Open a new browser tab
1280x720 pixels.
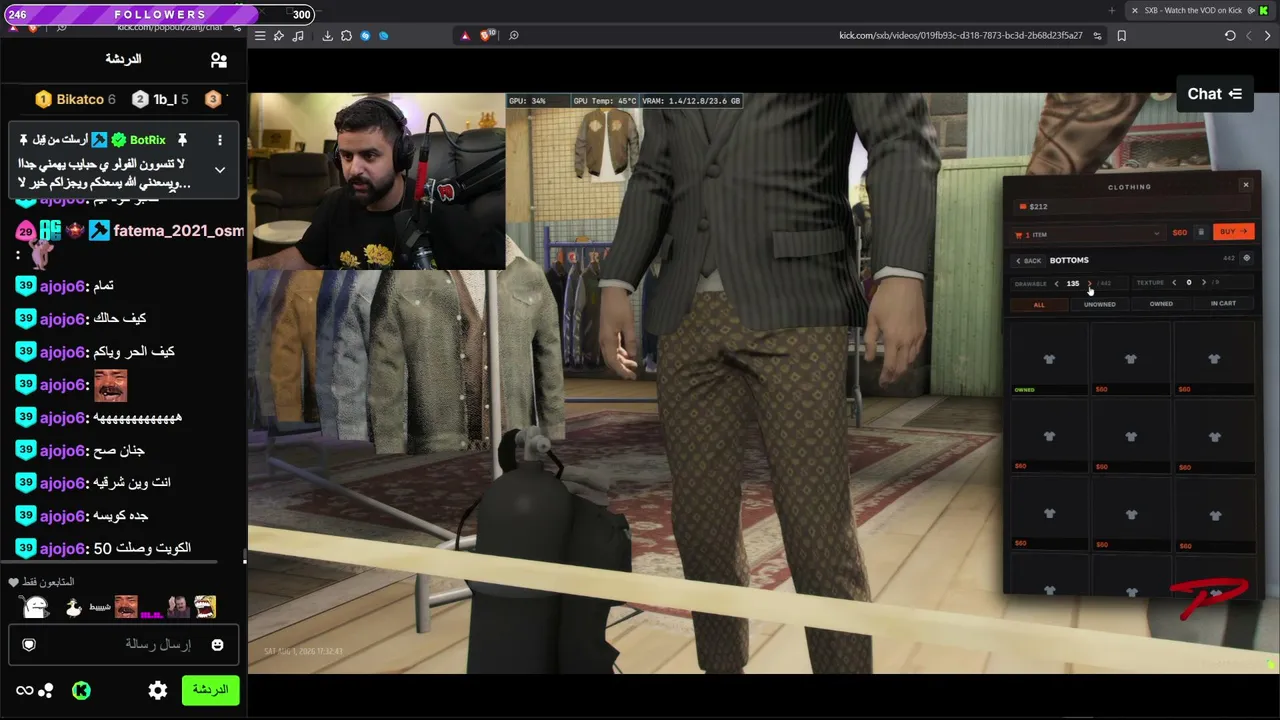tap(1112, 11)
